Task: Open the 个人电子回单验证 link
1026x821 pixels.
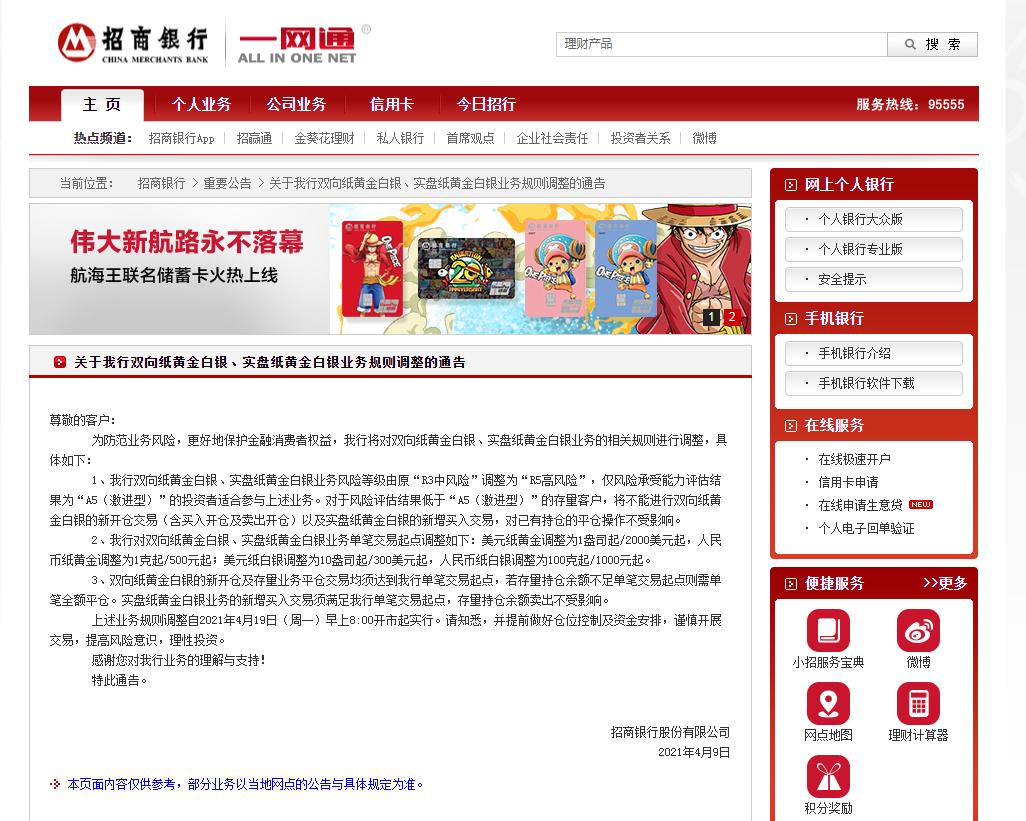Action: (x=866, y=528)
